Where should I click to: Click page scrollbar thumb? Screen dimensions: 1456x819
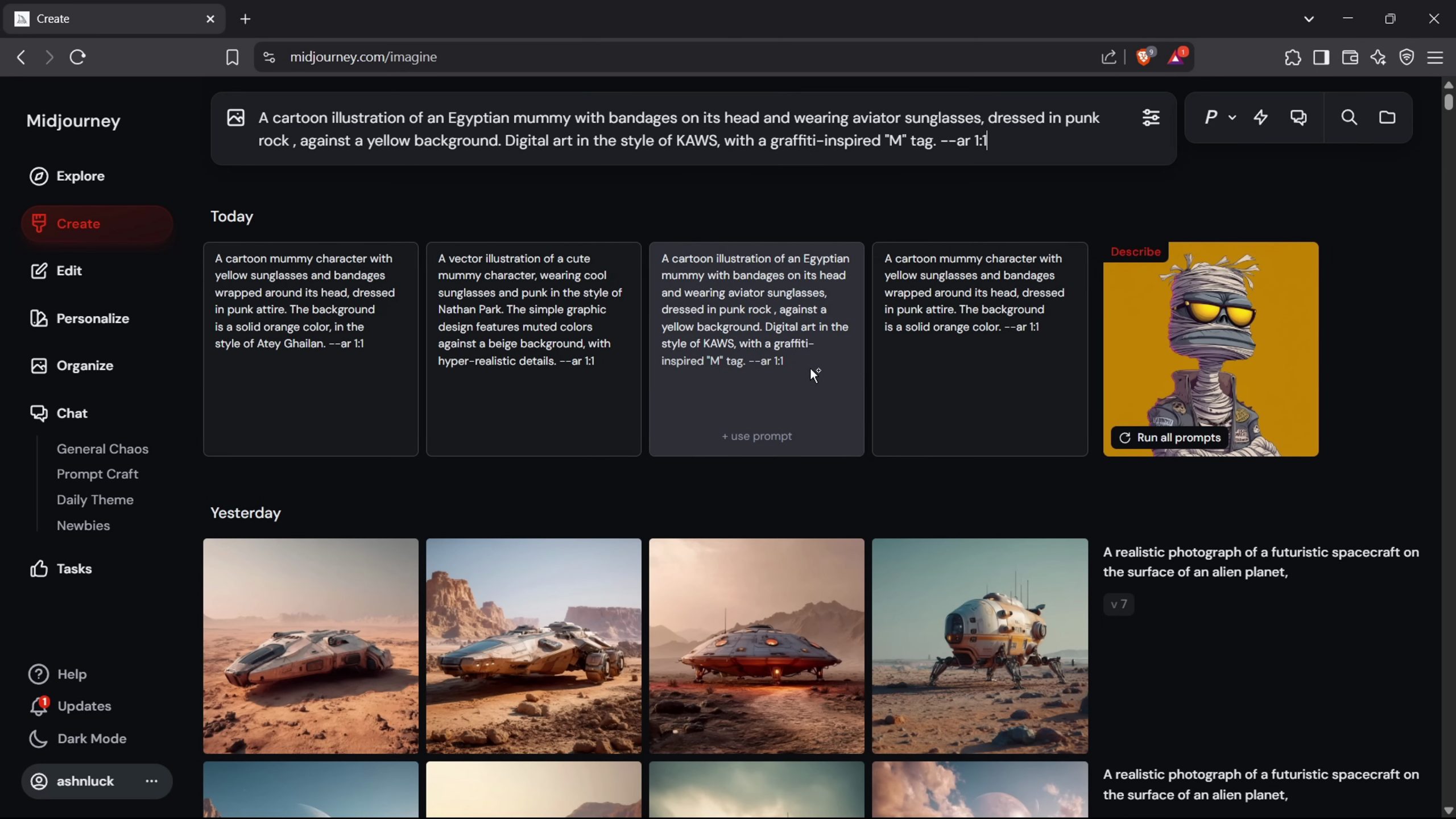coord(1449,101)
